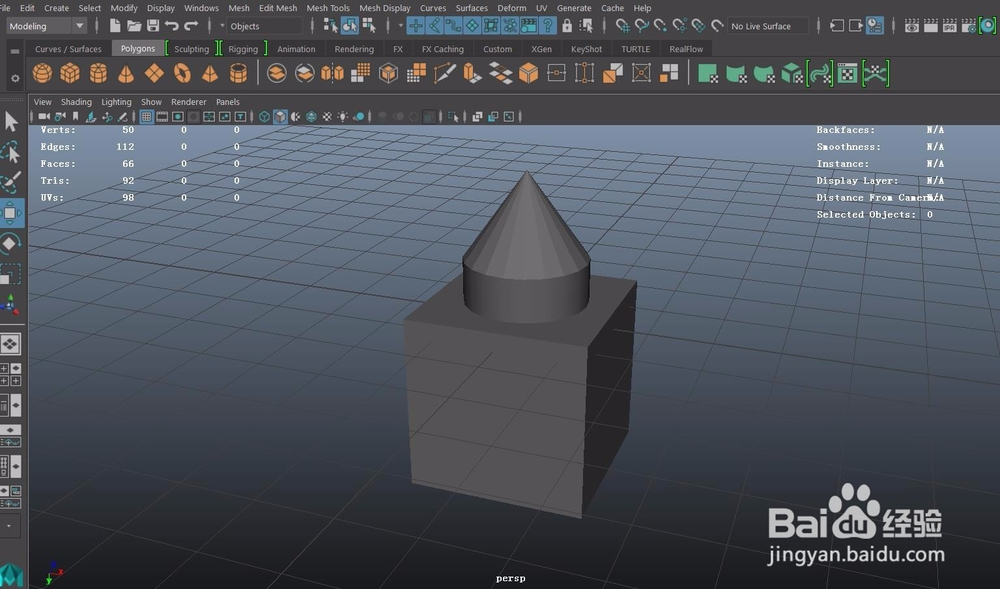The height and width of the screenshot is (589, 1000).
Task: Select the Rotate tool in toolbox
Action: (x=11, y=244)
